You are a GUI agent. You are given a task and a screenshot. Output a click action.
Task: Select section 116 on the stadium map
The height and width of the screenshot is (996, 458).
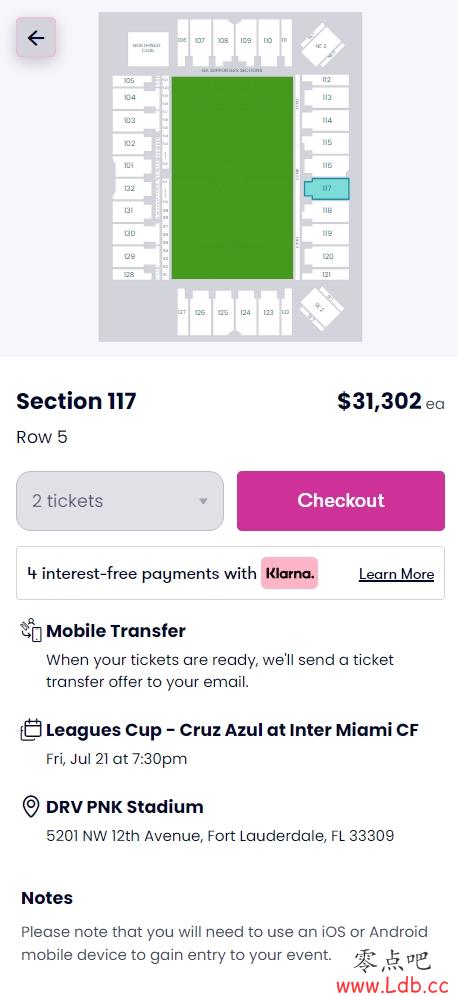326,165
